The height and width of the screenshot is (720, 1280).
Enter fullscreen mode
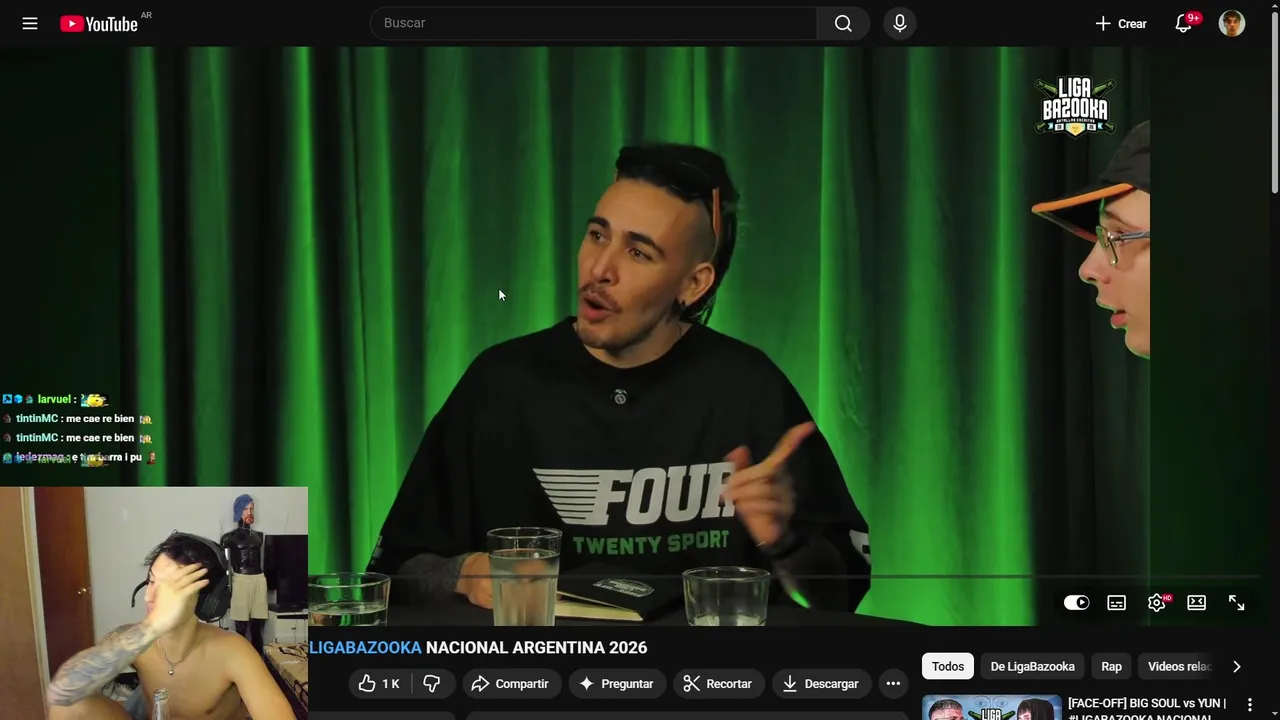pyautogui.click(x=1237, y=602)
